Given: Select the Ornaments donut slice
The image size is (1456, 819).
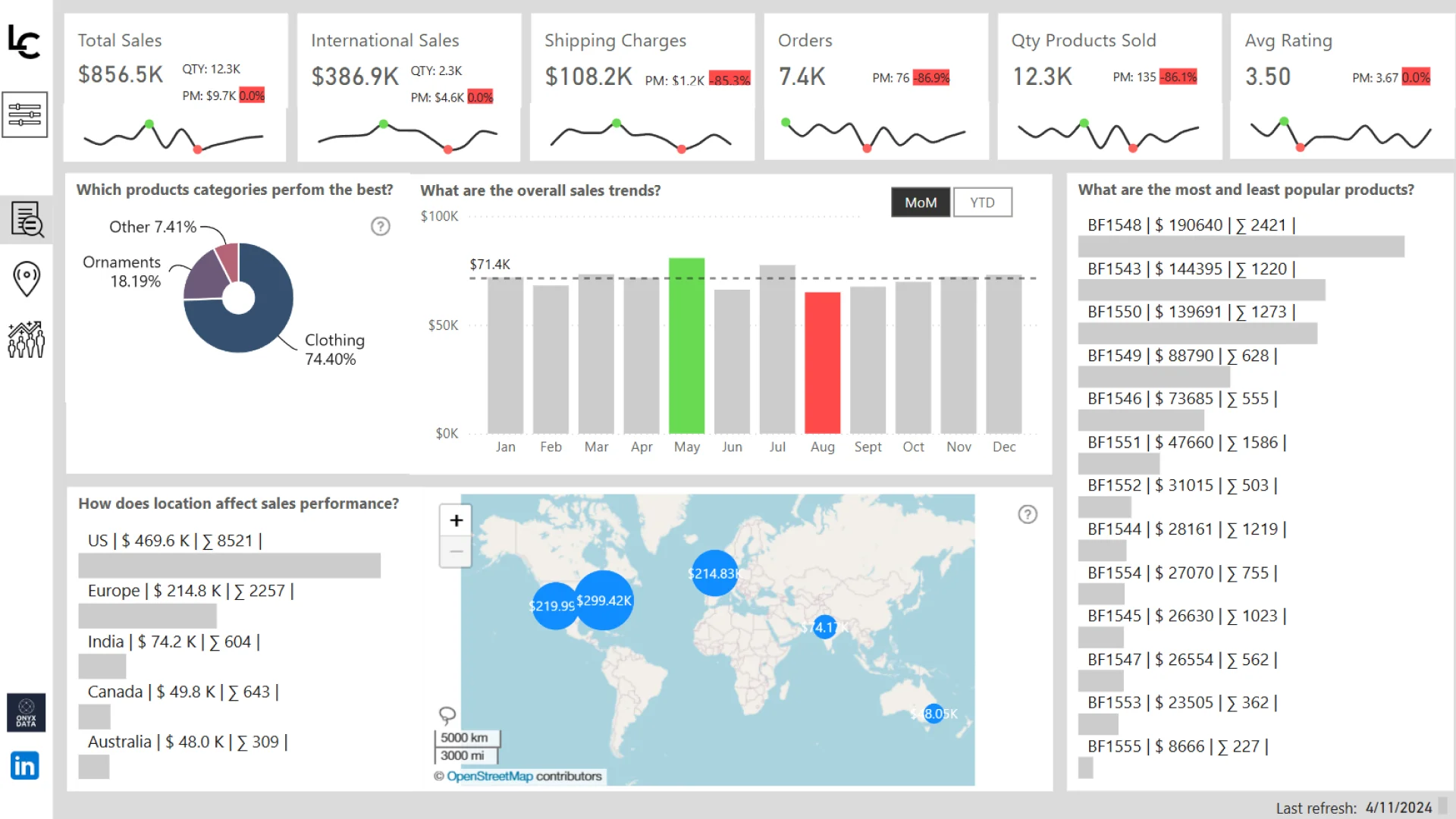Looking at the screenshot, I should point(205,278).
